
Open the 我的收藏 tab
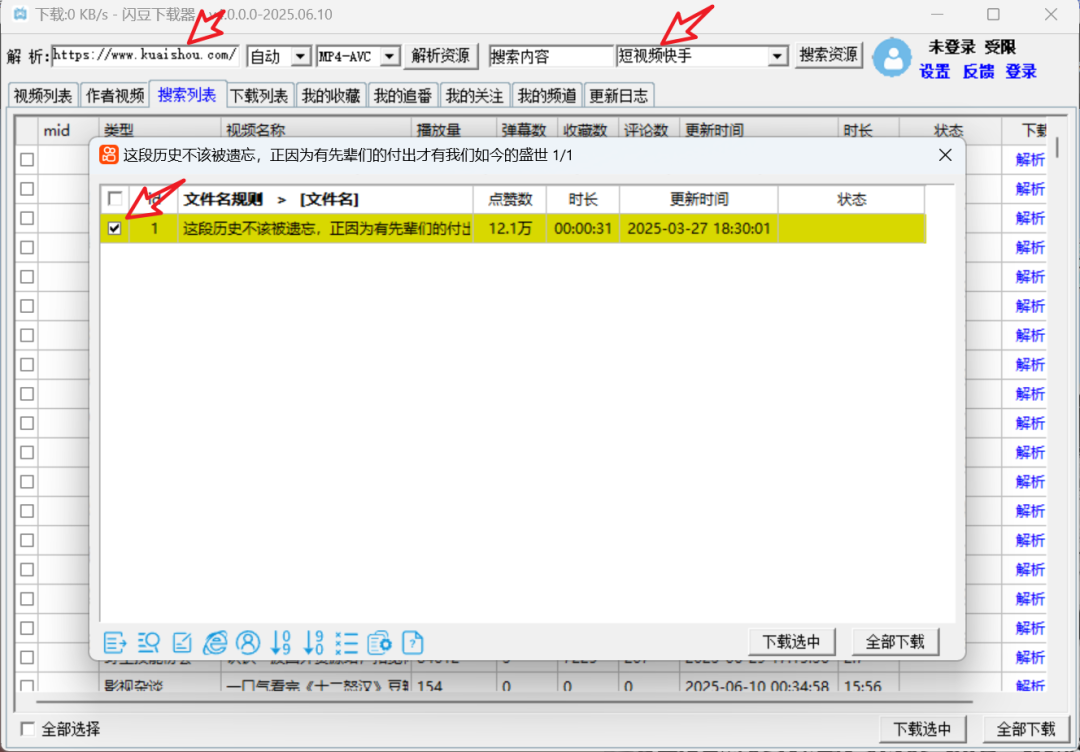331,96
